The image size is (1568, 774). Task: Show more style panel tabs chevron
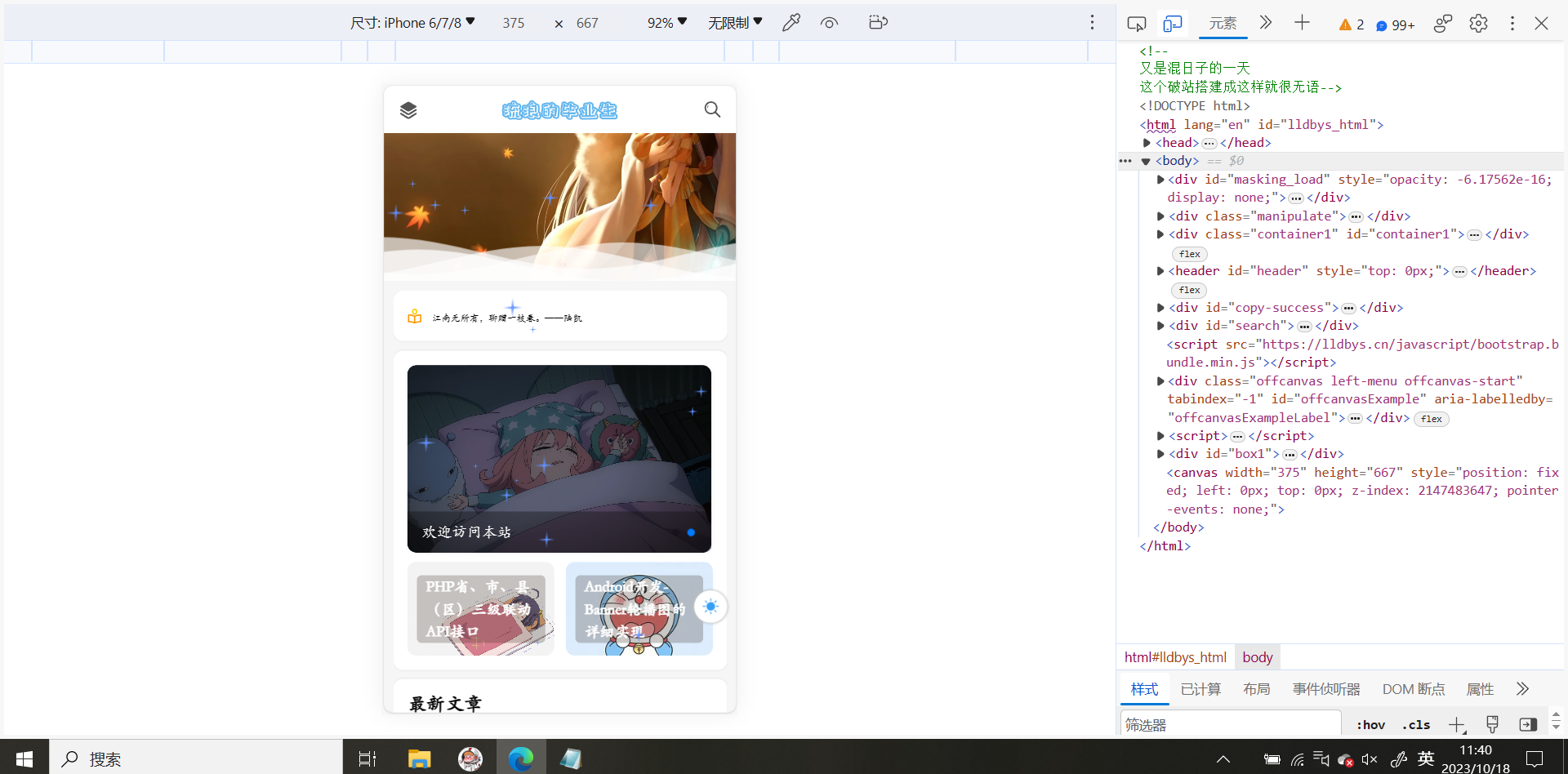pos(1522,689)
